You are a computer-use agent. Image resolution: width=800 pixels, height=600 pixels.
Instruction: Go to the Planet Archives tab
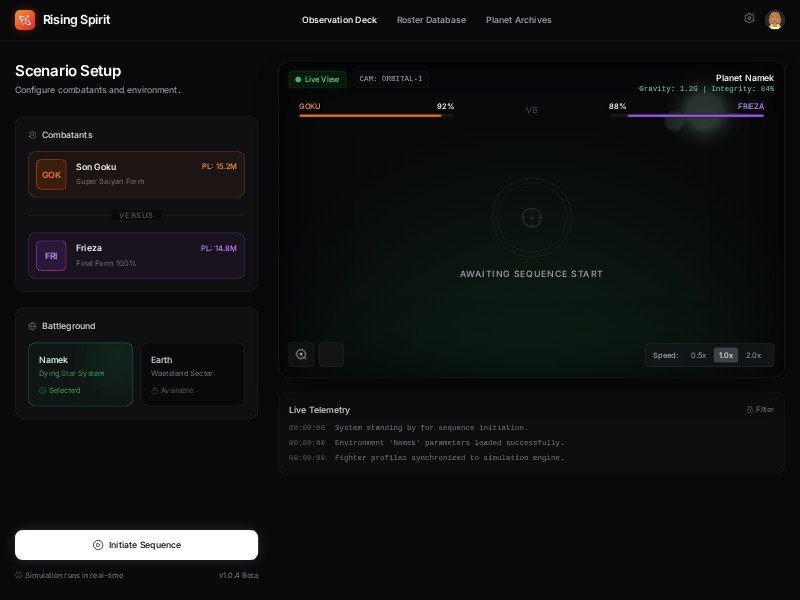point(518,20)
